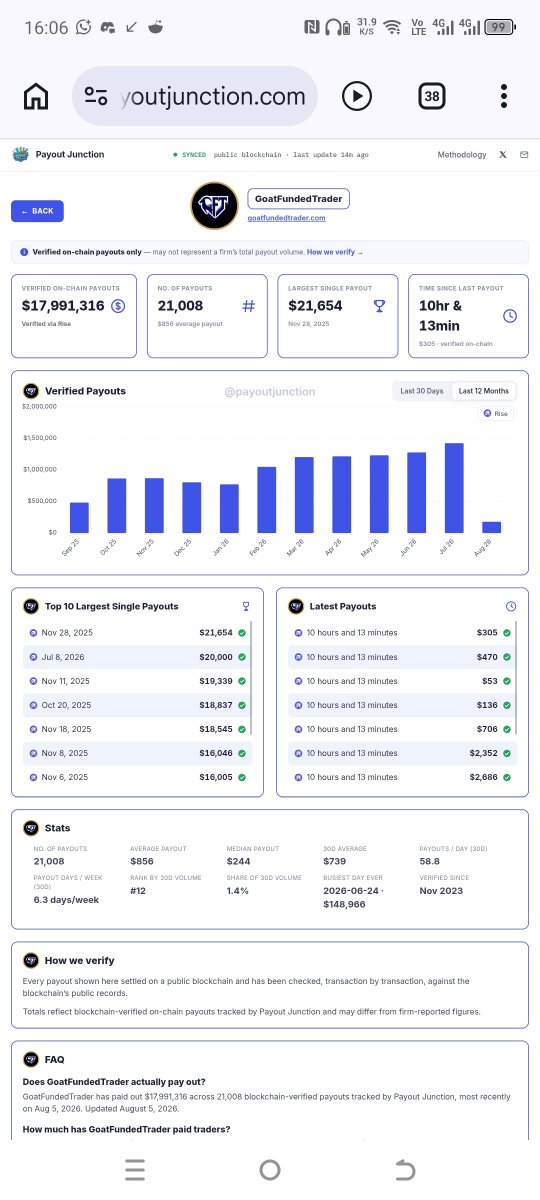Tap the address bar URL field
The width and height of the screenshot is (540, 1200).
195,96
